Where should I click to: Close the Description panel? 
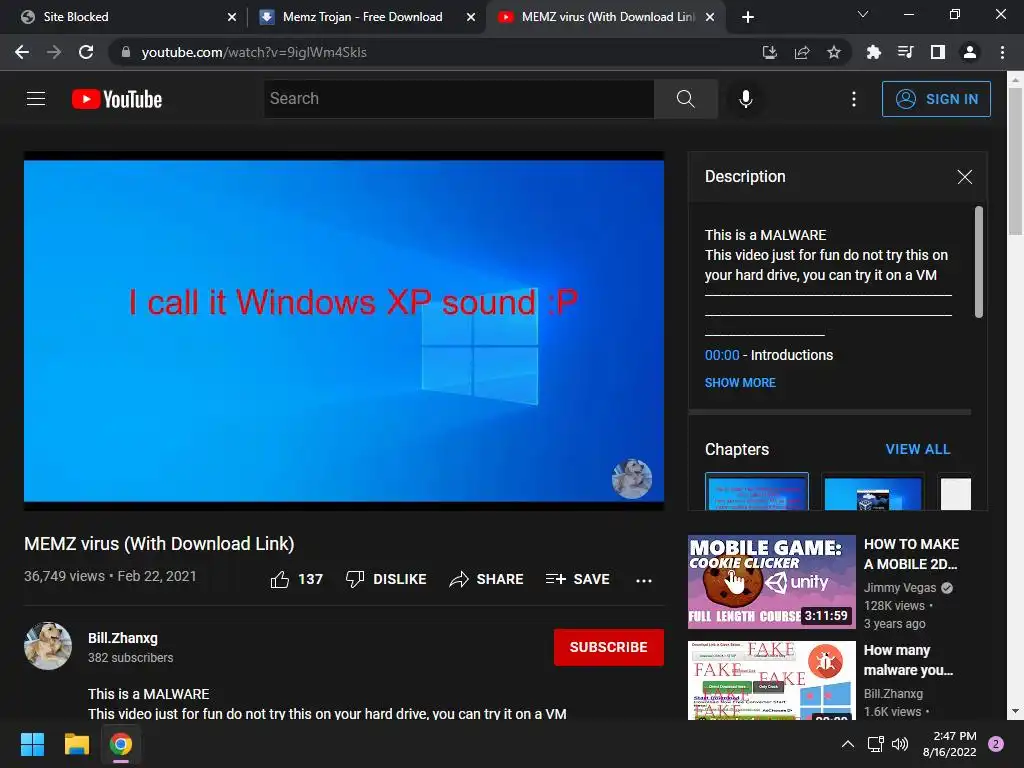pos(965,177)
